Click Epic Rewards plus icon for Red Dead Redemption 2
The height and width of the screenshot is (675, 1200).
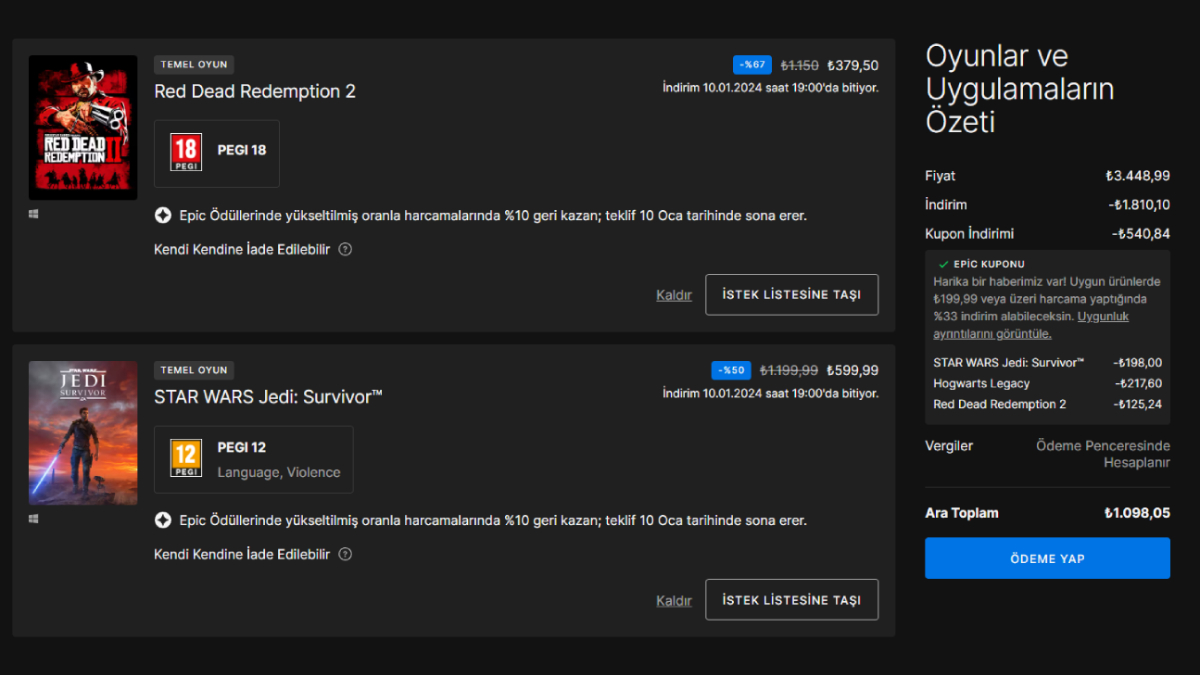(163, 215)
